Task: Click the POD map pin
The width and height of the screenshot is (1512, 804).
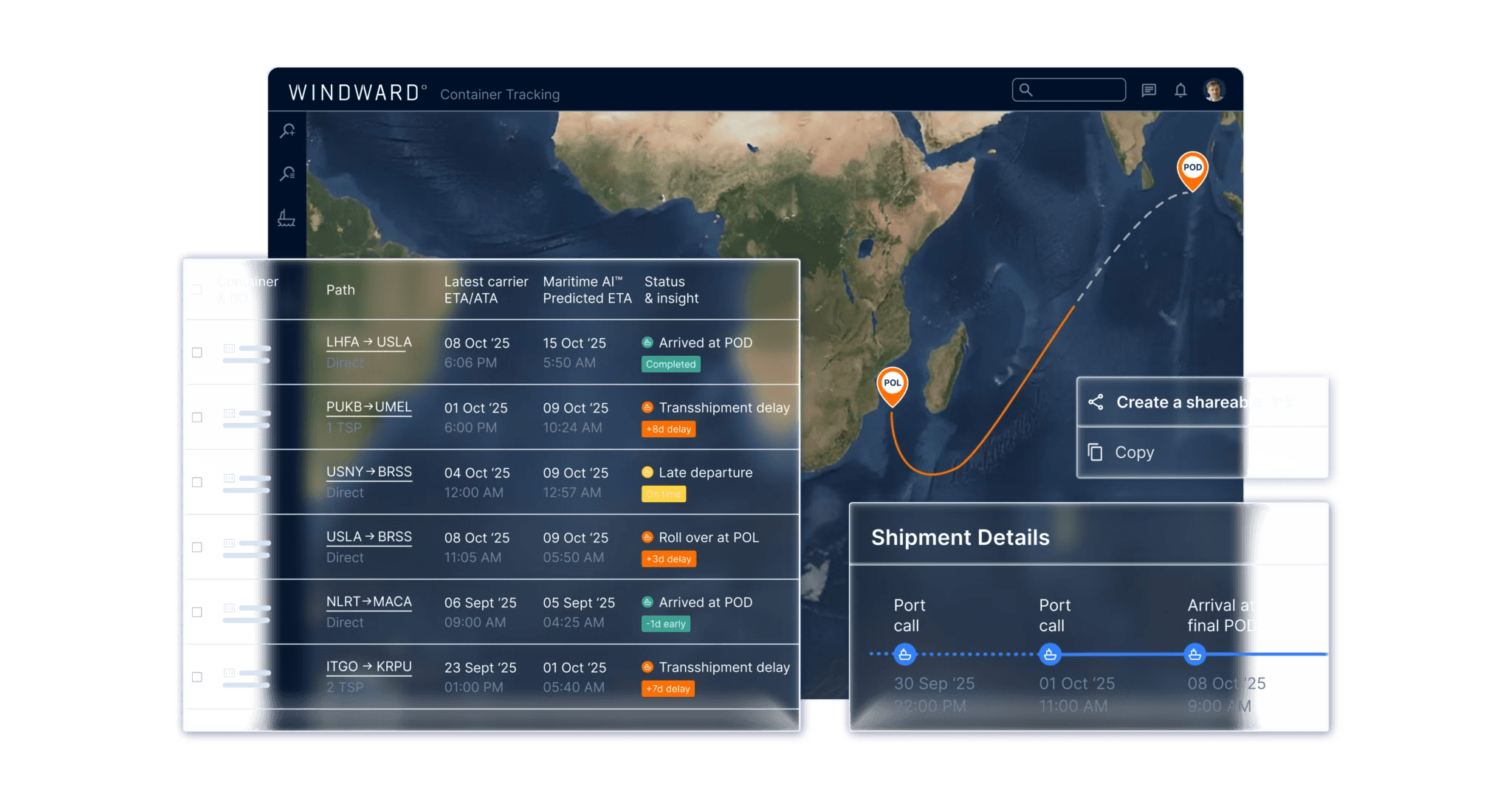Action: click(x=1192, y=169)
